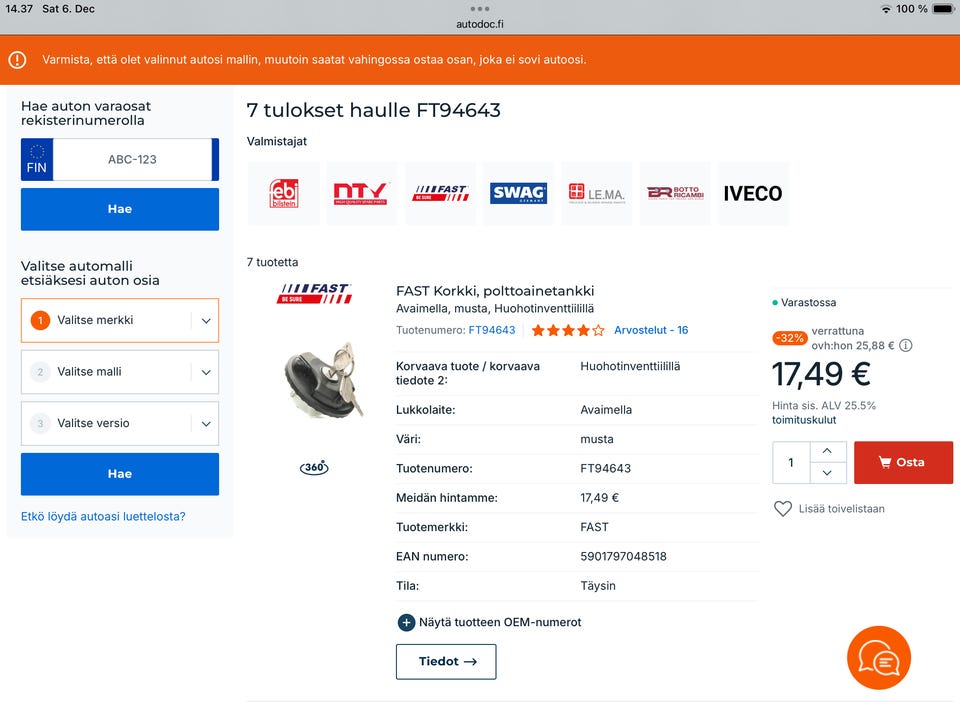960x720 pixels.
Task: Choose the SWAG brand logo
Action: coord(518,193)
